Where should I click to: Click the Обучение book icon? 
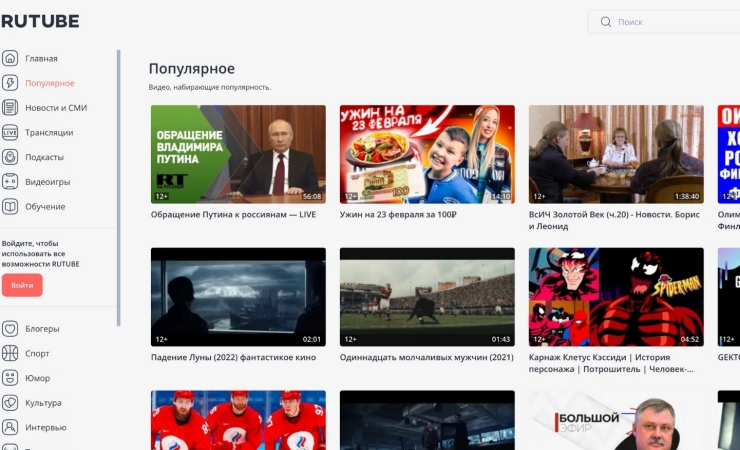[x=10, y=206]
